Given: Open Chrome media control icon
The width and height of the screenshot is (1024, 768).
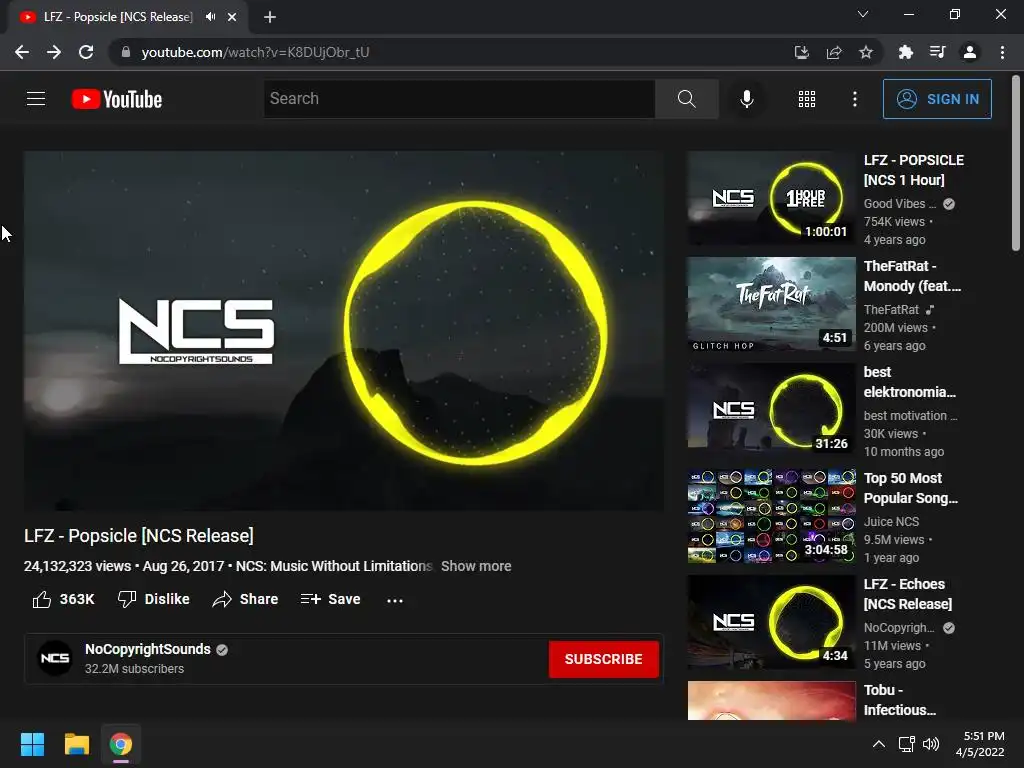Looking at the screenshot, I should pyautogui.click(x=937, y=52).
